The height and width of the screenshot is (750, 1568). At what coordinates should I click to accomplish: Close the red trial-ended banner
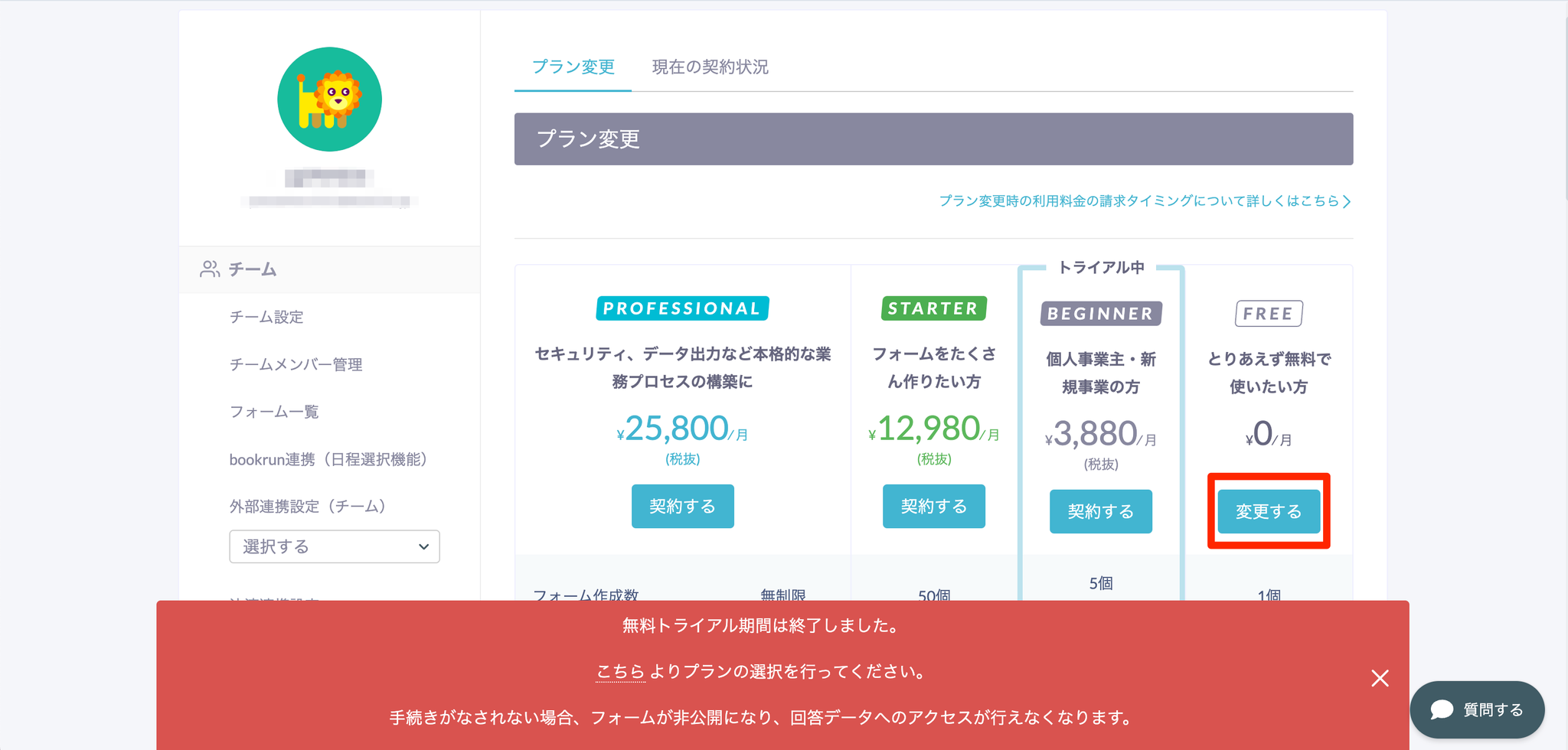(1380, 678)
